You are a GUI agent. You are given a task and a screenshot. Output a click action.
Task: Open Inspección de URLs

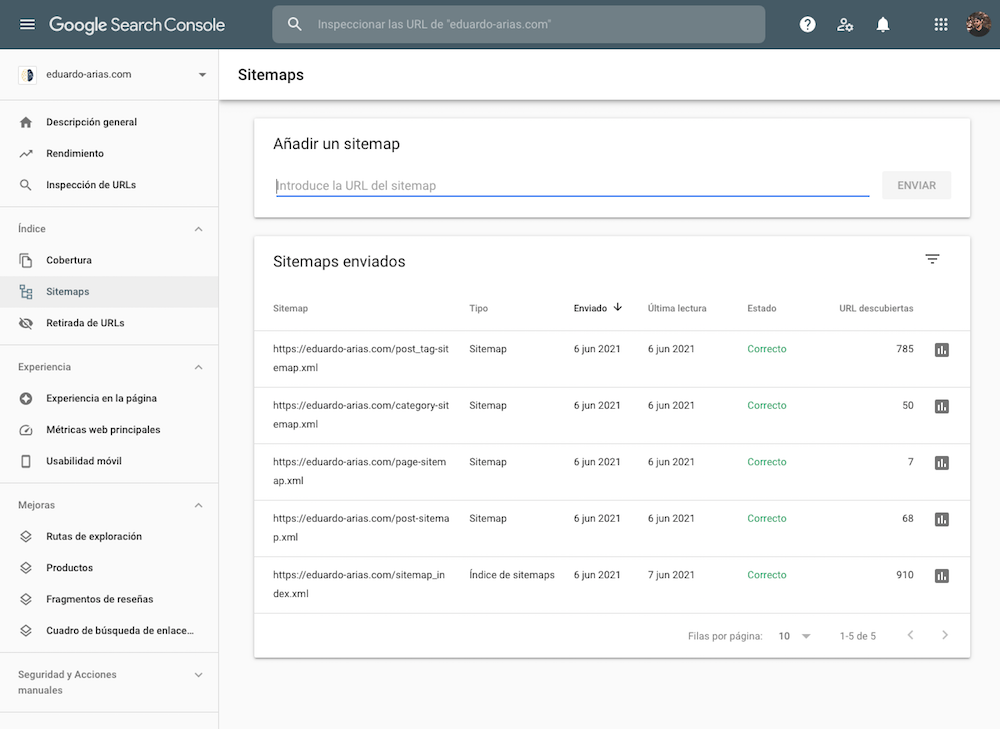point(109,185)
